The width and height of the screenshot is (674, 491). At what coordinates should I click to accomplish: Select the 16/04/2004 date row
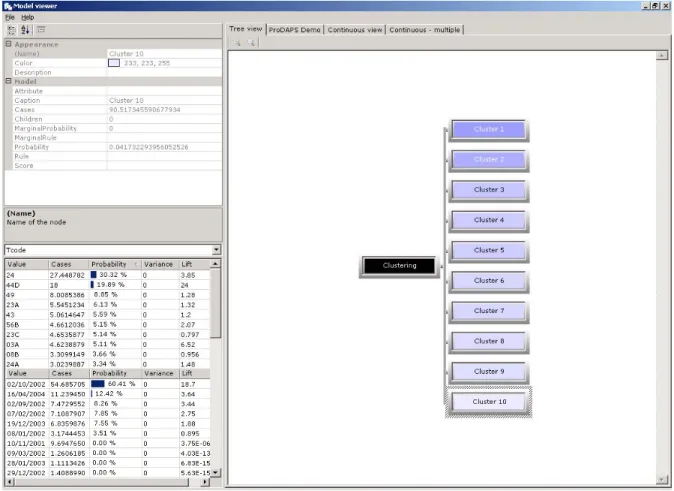[x=107, y=394]
